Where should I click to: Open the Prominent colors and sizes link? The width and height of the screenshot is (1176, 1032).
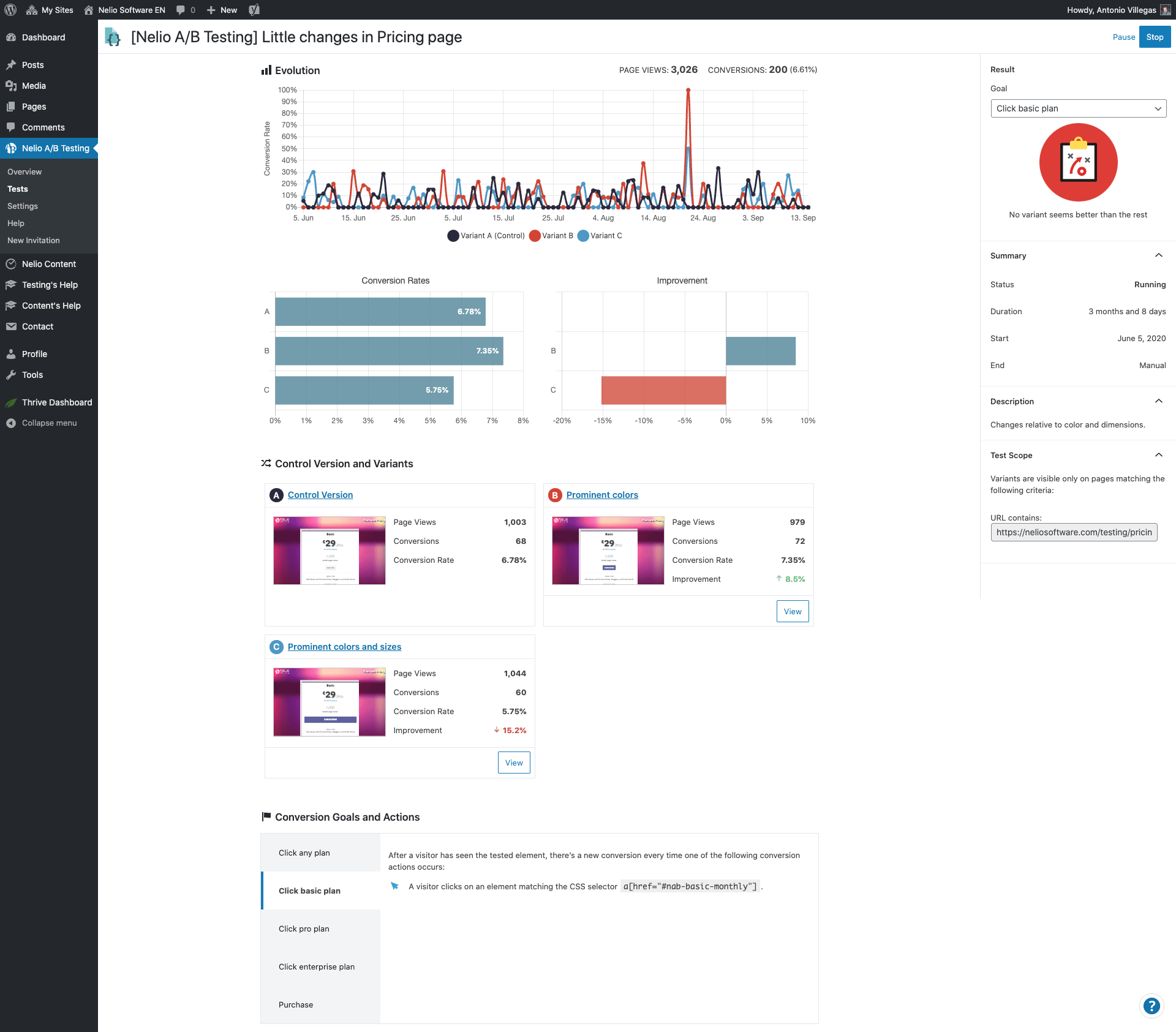coord(344,647)
